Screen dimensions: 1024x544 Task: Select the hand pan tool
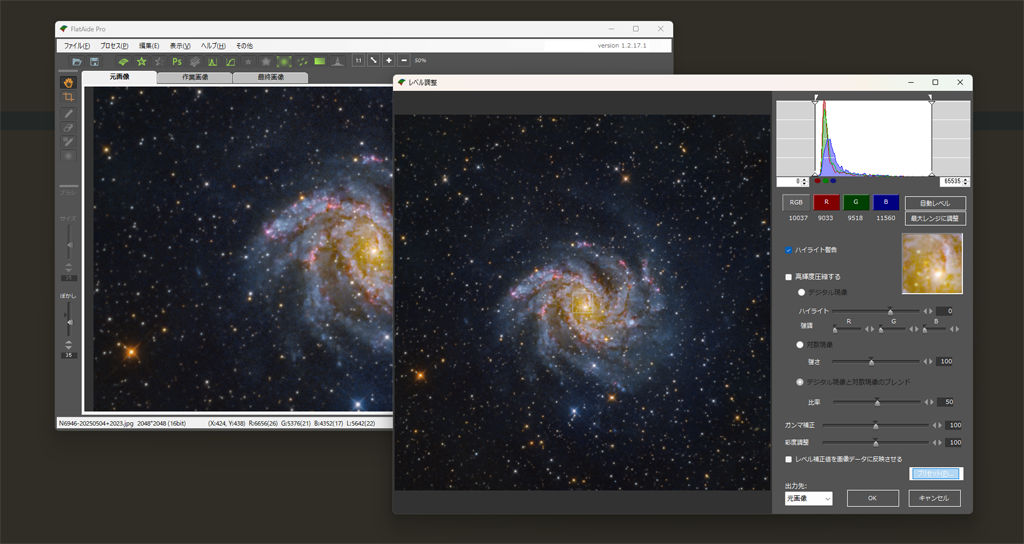[x=69, y=83]
